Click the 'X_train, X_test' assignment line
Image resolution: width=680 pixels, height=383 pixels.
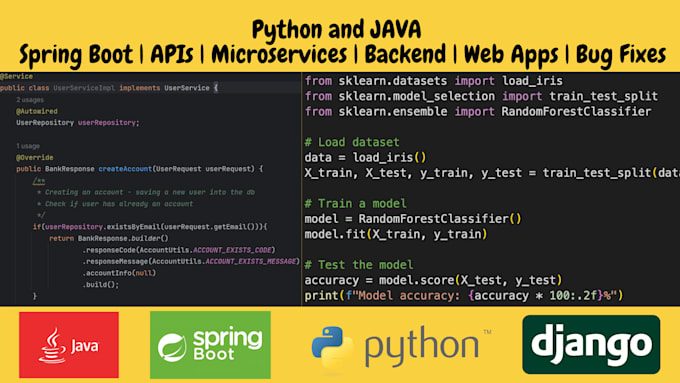[x=492, y=173]
